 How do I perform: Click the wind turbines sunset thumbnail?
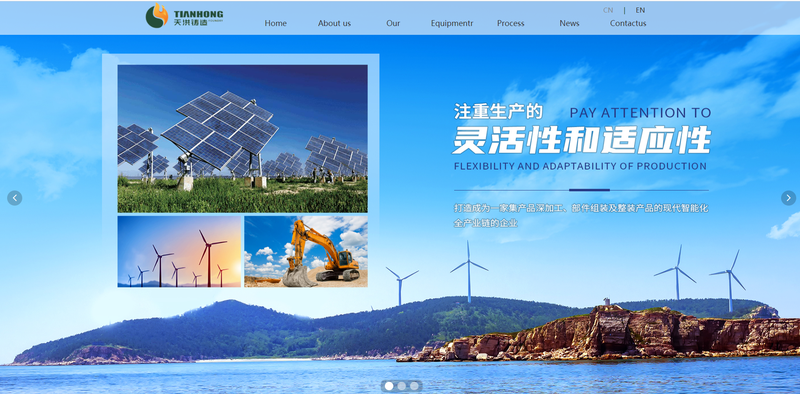[179, 251]
